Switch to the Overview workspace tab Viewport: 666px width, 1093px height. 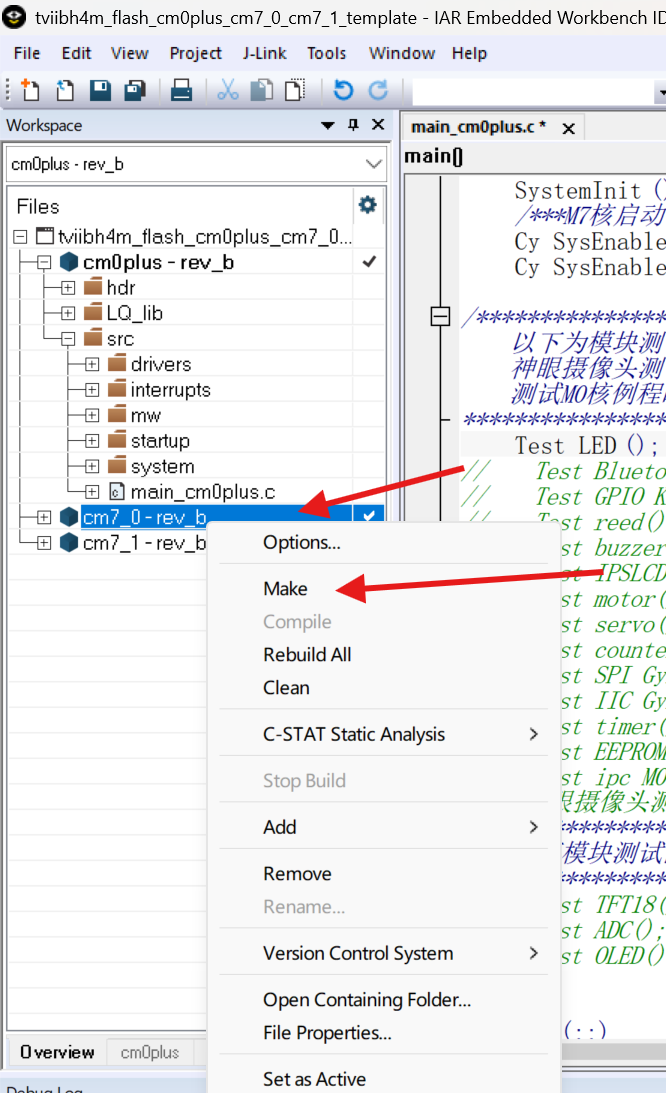tap(57, 1052)
